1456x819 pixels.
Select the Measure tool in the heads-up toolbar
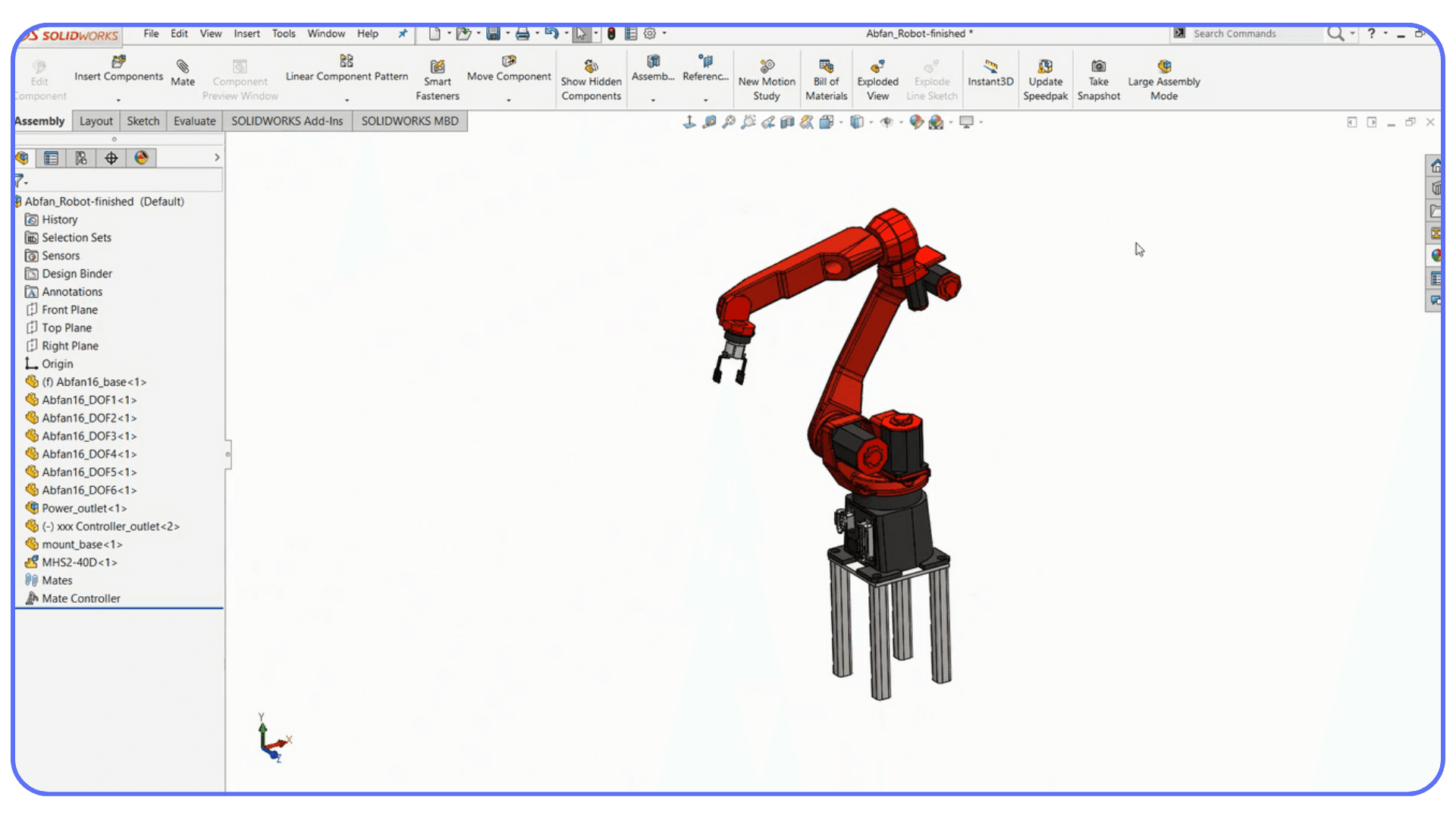point(709,121)
